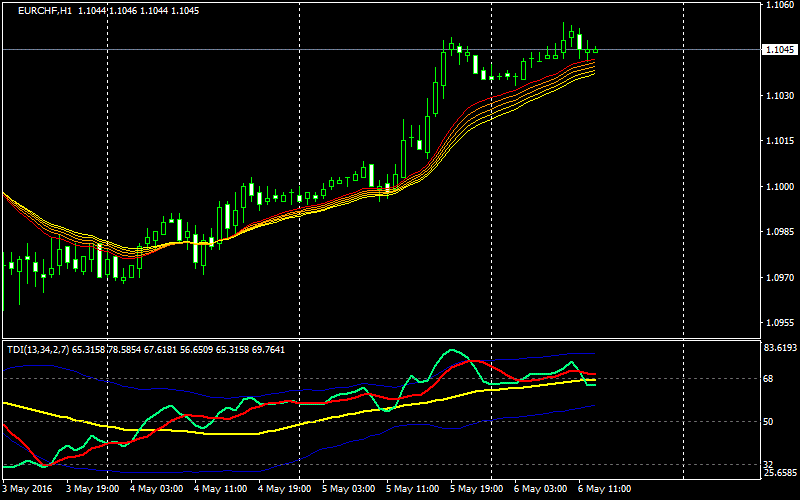800x500 pixels.
Task: Click the TDI(13,34,2,7) indicator label
Action: [39, 350]
